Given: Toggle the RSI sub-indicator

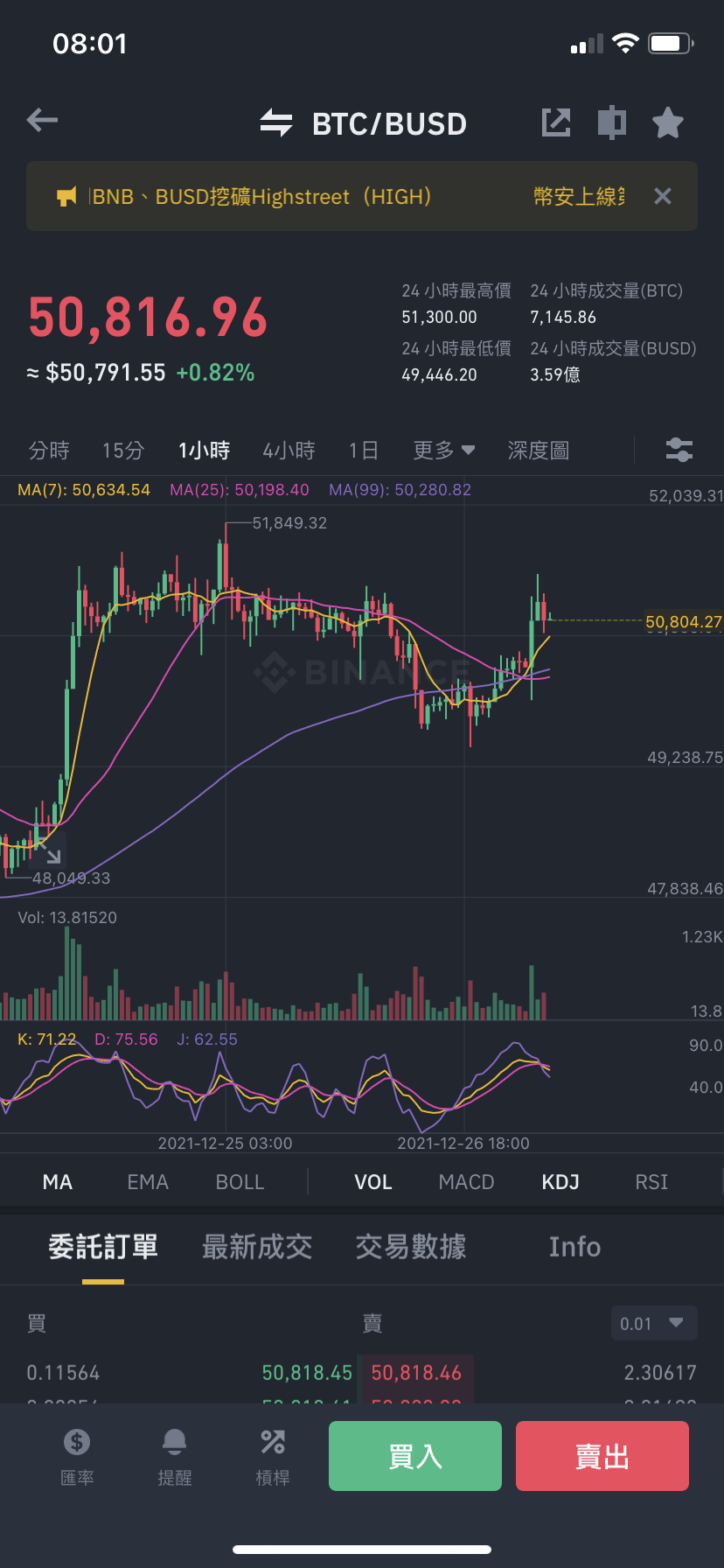Looking at the screenshot, I should (651, 1182).
